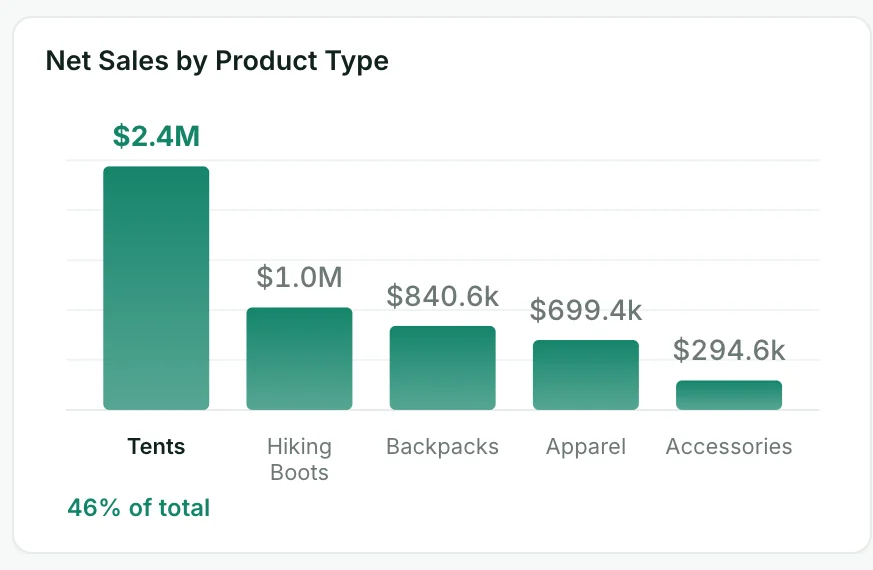
Task: Click the Tents axis label
Action: pos(156,446)
